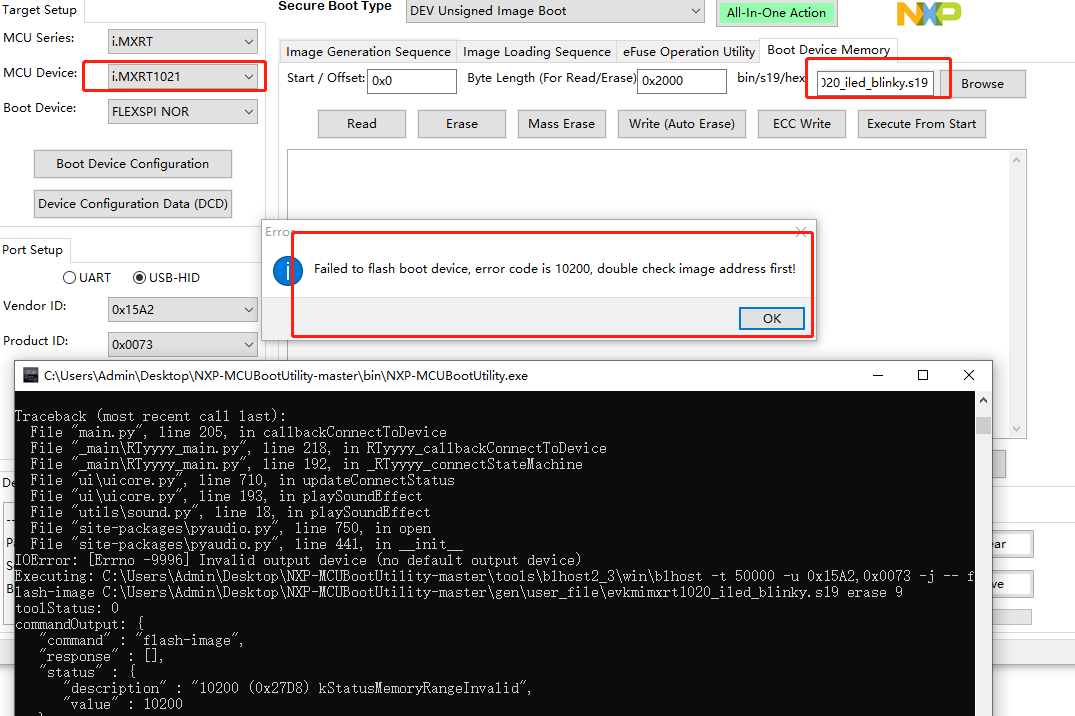Click the All-In-One Action button
Screen dimensions: 1075x716
tap(776, 13)
